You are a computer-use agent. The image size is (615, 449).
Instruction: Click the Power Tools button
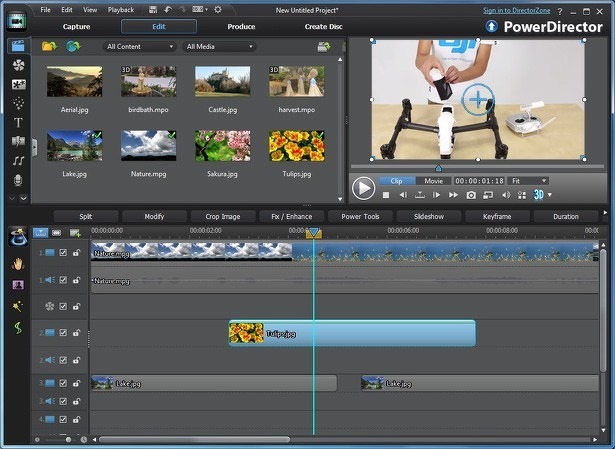pos(360,216)
